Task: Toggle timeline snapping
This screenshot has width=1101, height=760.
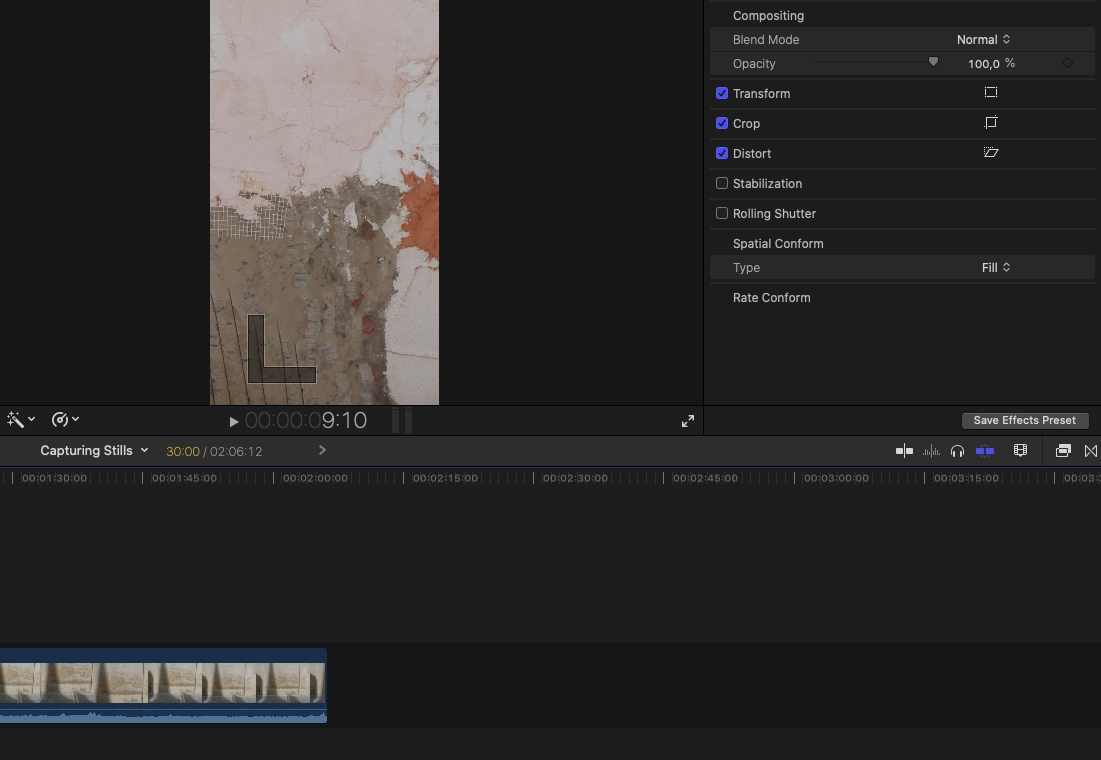Action: [x=985, y=451]
